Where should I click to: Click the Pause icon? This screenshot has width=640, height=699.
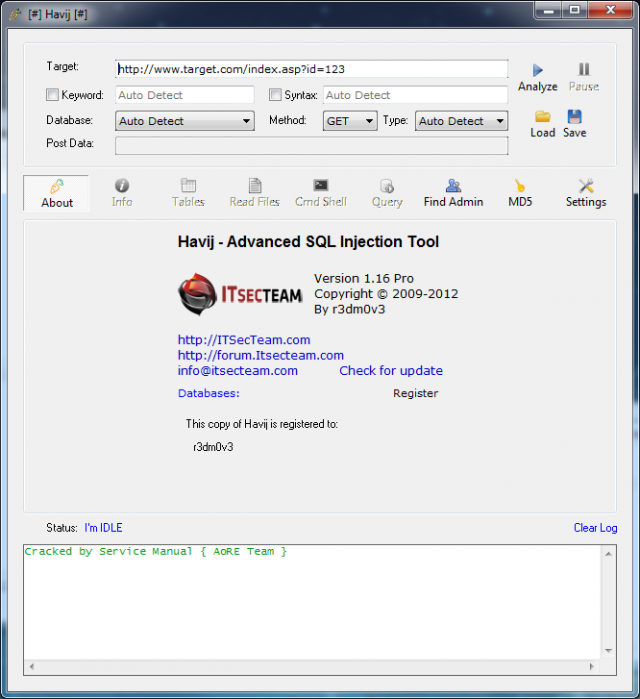coord(584,69)
